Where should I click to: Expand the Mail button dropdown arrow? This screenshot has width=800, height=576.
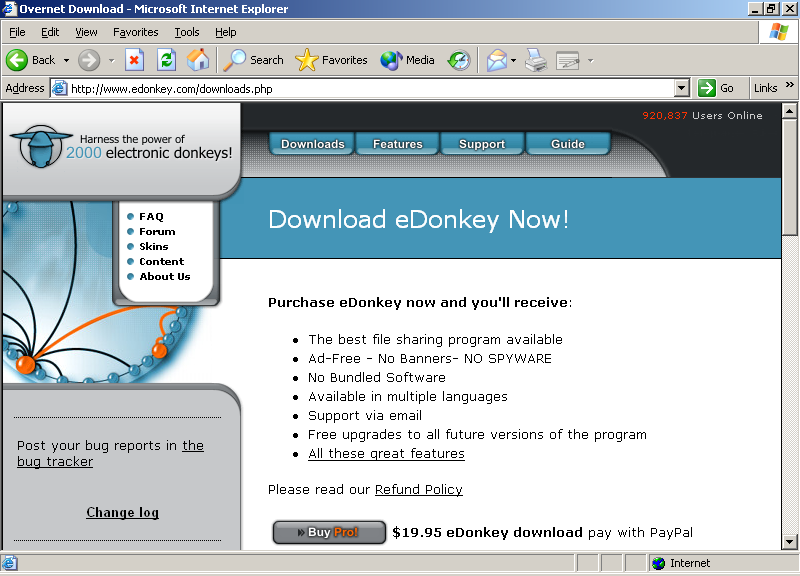pyautogui.click(x=513, y=60)
